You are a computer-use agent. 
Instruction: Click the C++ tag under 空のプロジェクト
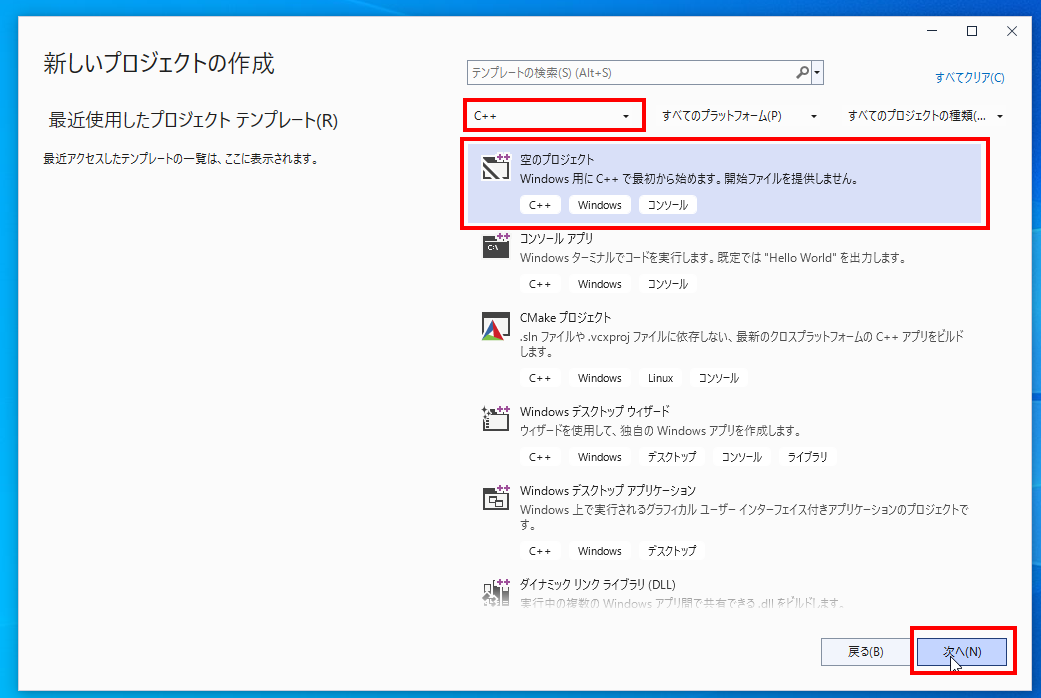[540, 205]
